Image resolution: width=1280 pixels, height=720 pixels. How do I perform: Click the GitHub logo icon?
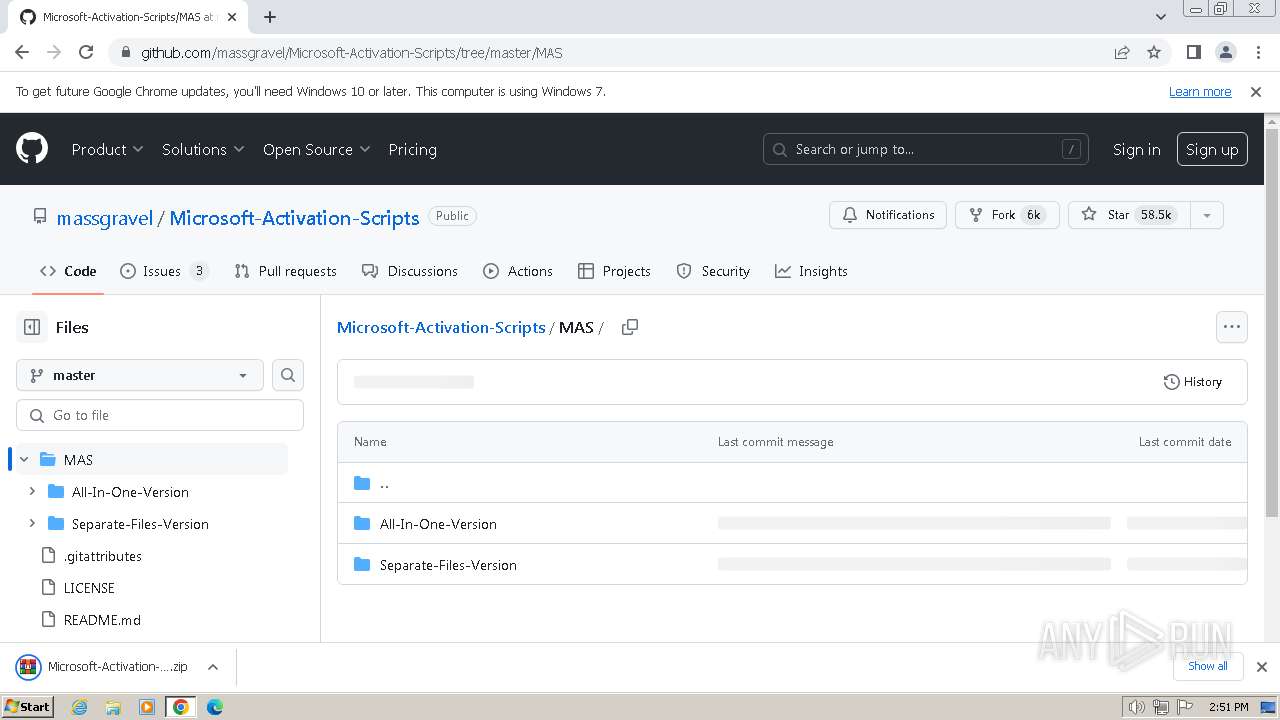tap(32, 149)
